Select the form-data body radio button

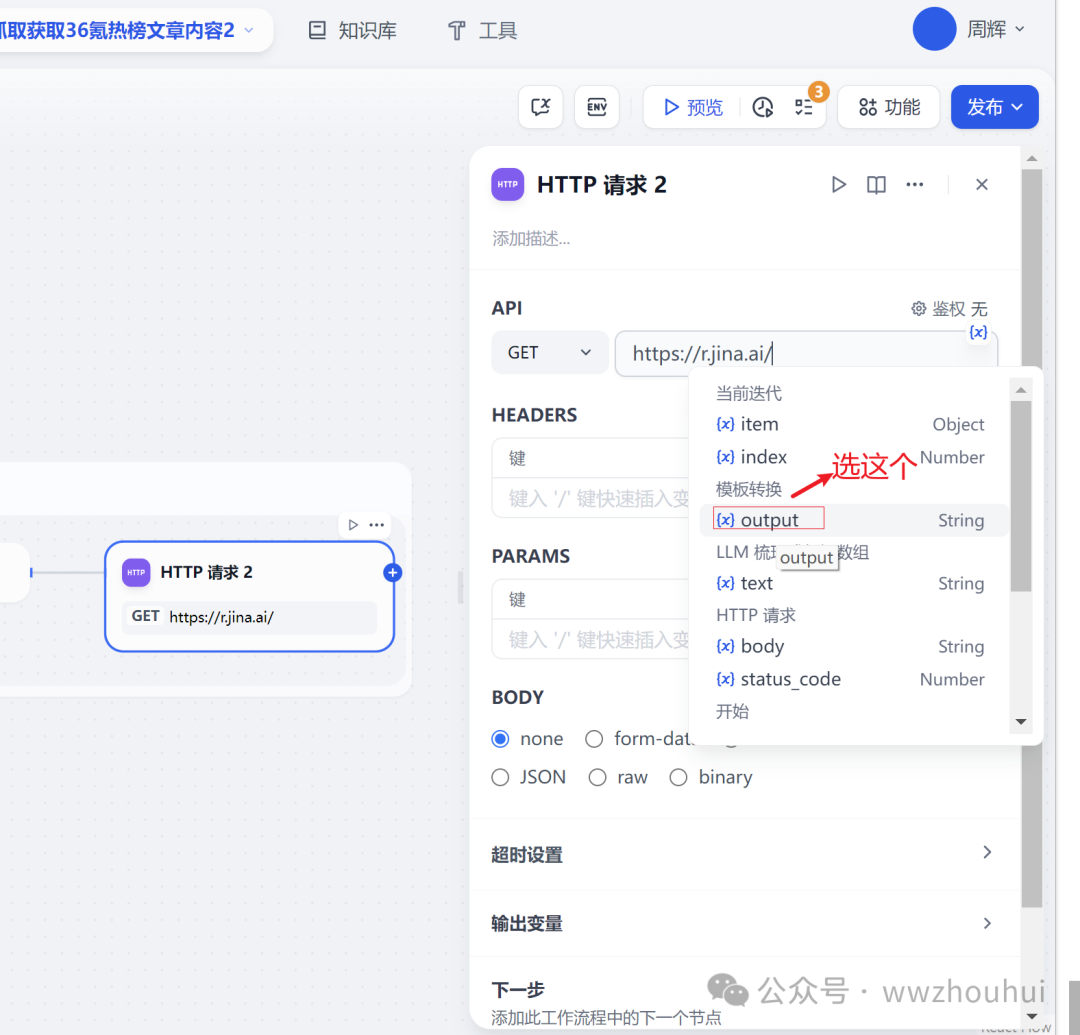point(594,739)
